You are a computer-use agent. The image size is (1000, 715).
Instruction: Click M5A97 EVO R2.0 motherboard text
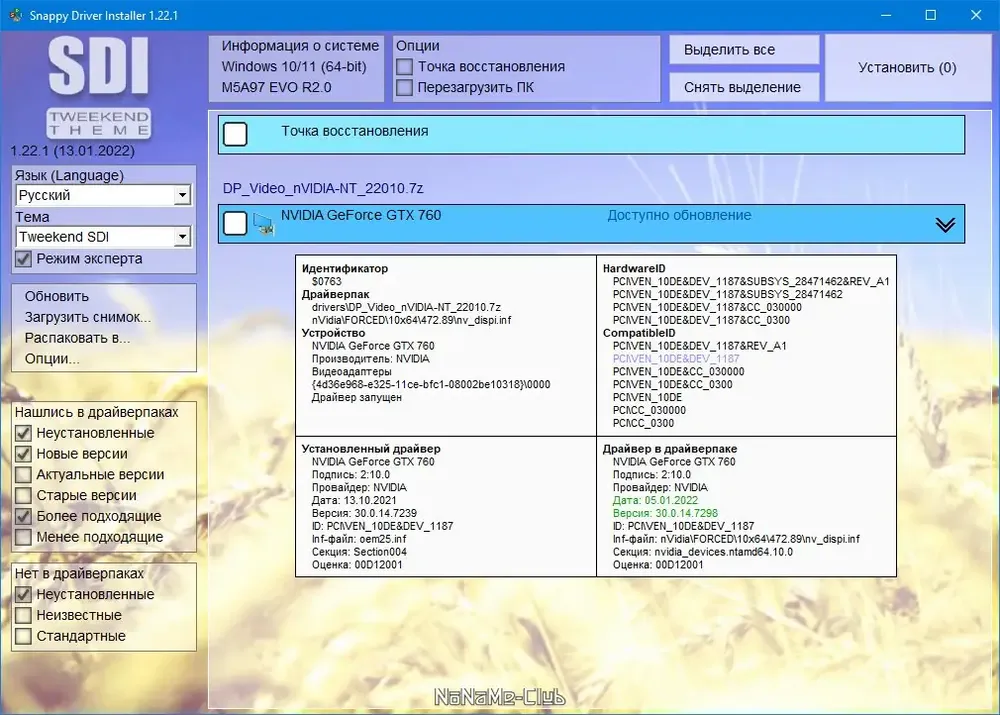point(276,87)
